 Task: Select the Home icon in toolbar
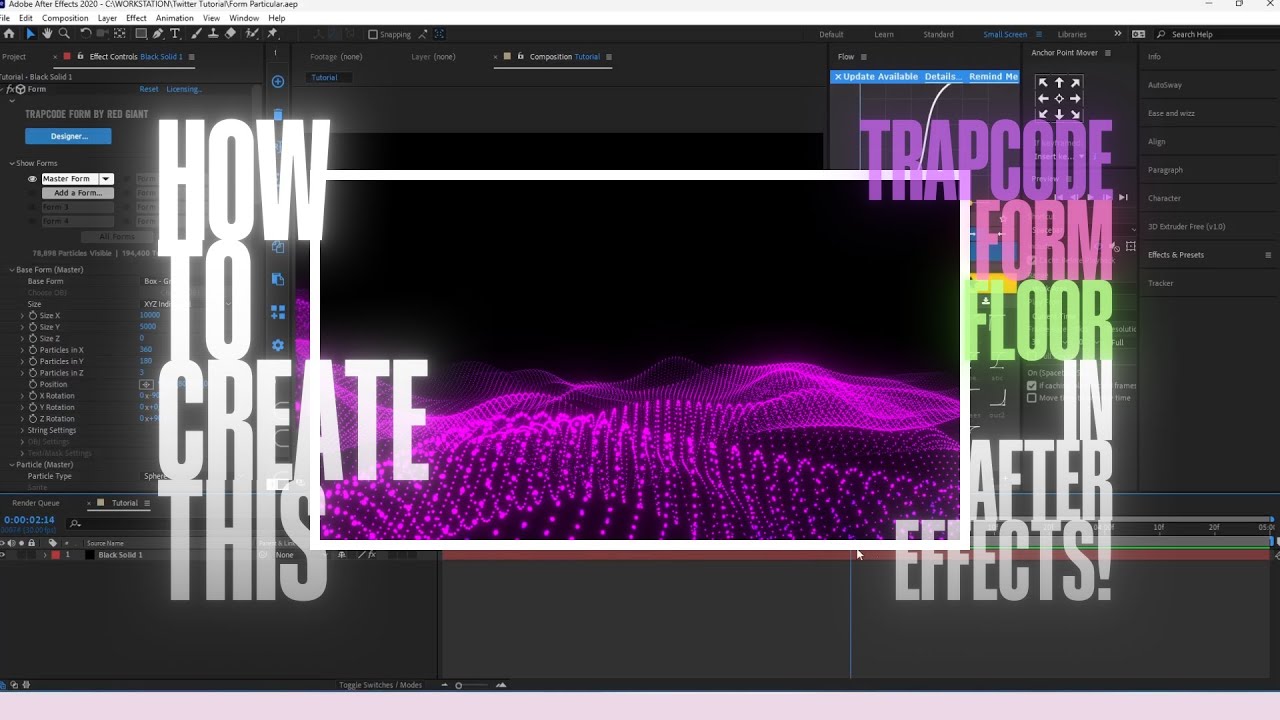(9, 34)
